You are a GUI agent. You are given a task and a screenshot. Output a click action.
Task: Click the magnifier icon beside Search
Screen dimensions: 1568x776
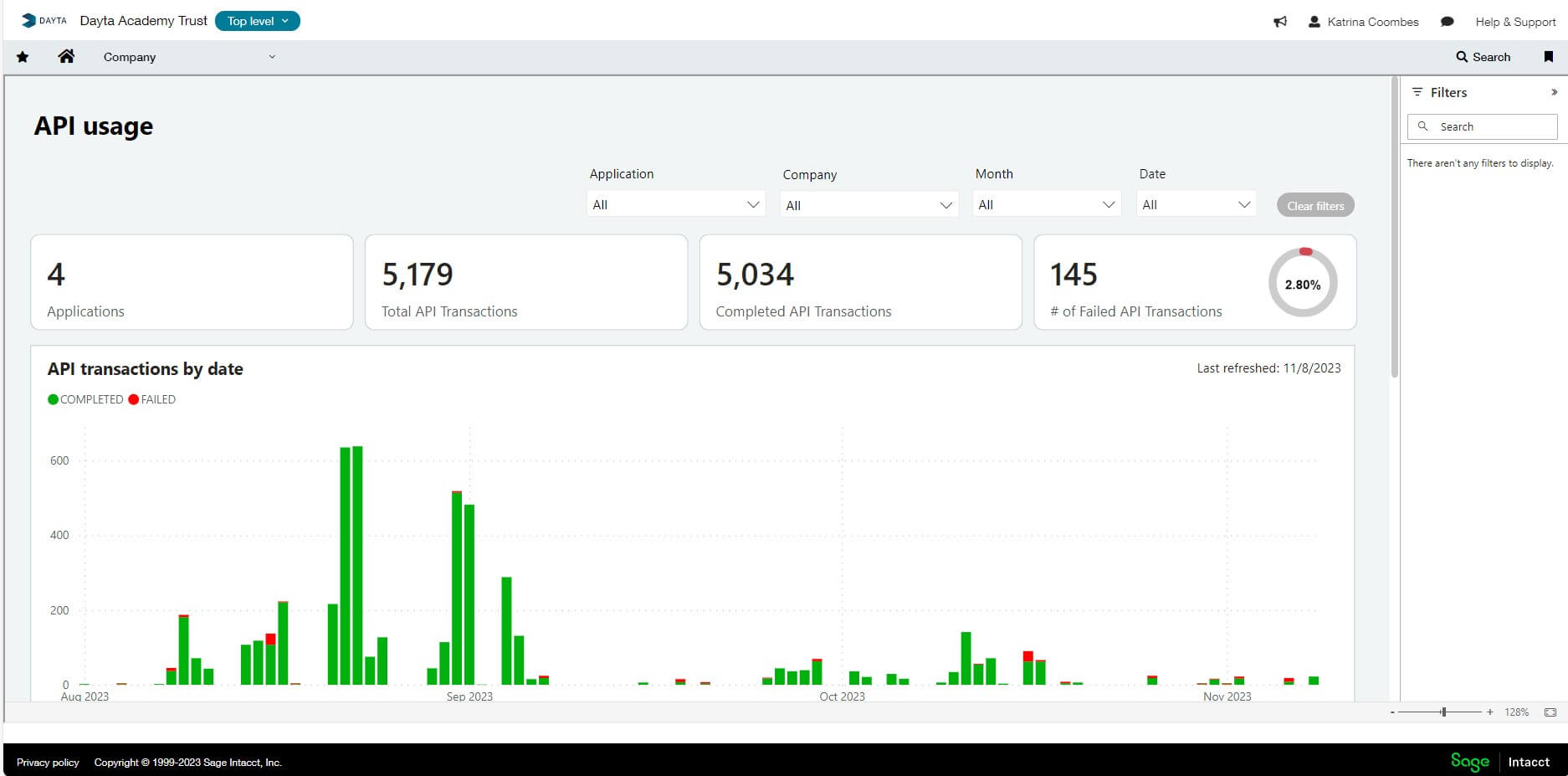pyautogui.click(x=1462, y=57)
